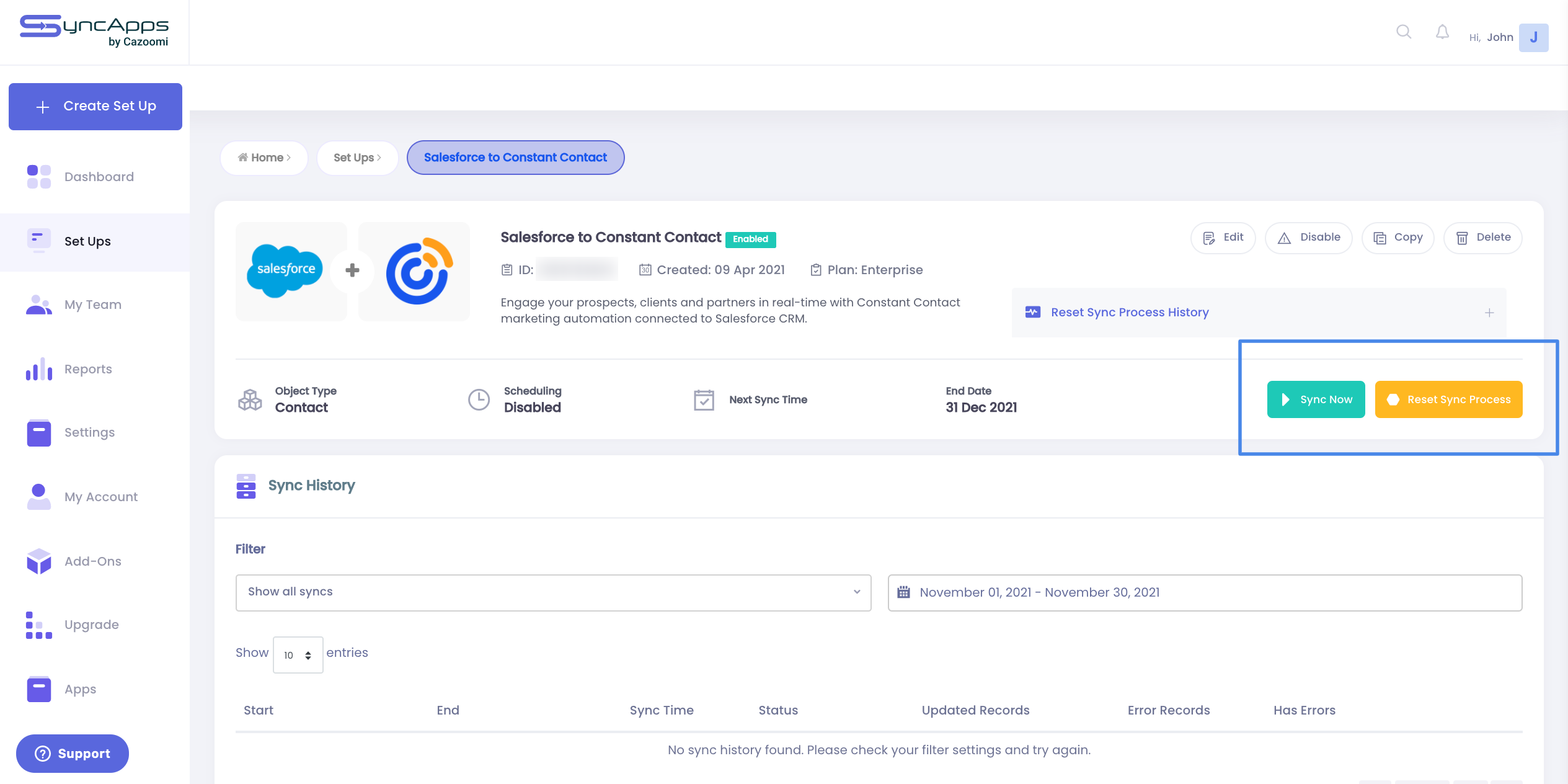
Task: Click the Salesforce cloud logo
Action: point(285,271)
